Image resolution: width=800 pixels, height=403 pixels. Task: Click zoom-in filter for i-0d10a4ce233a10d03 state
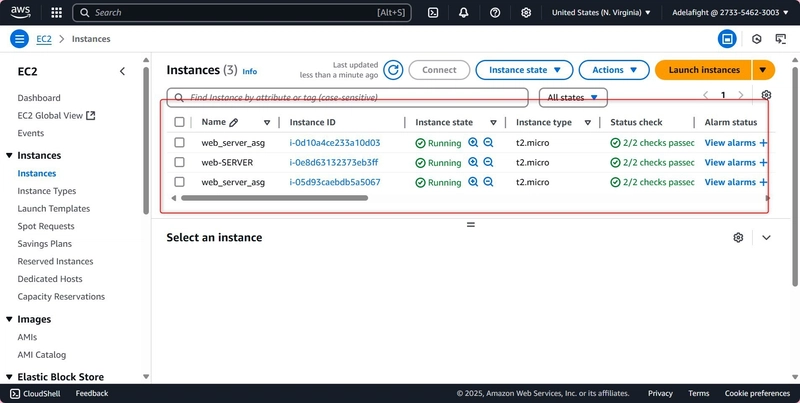pos(473,143)
